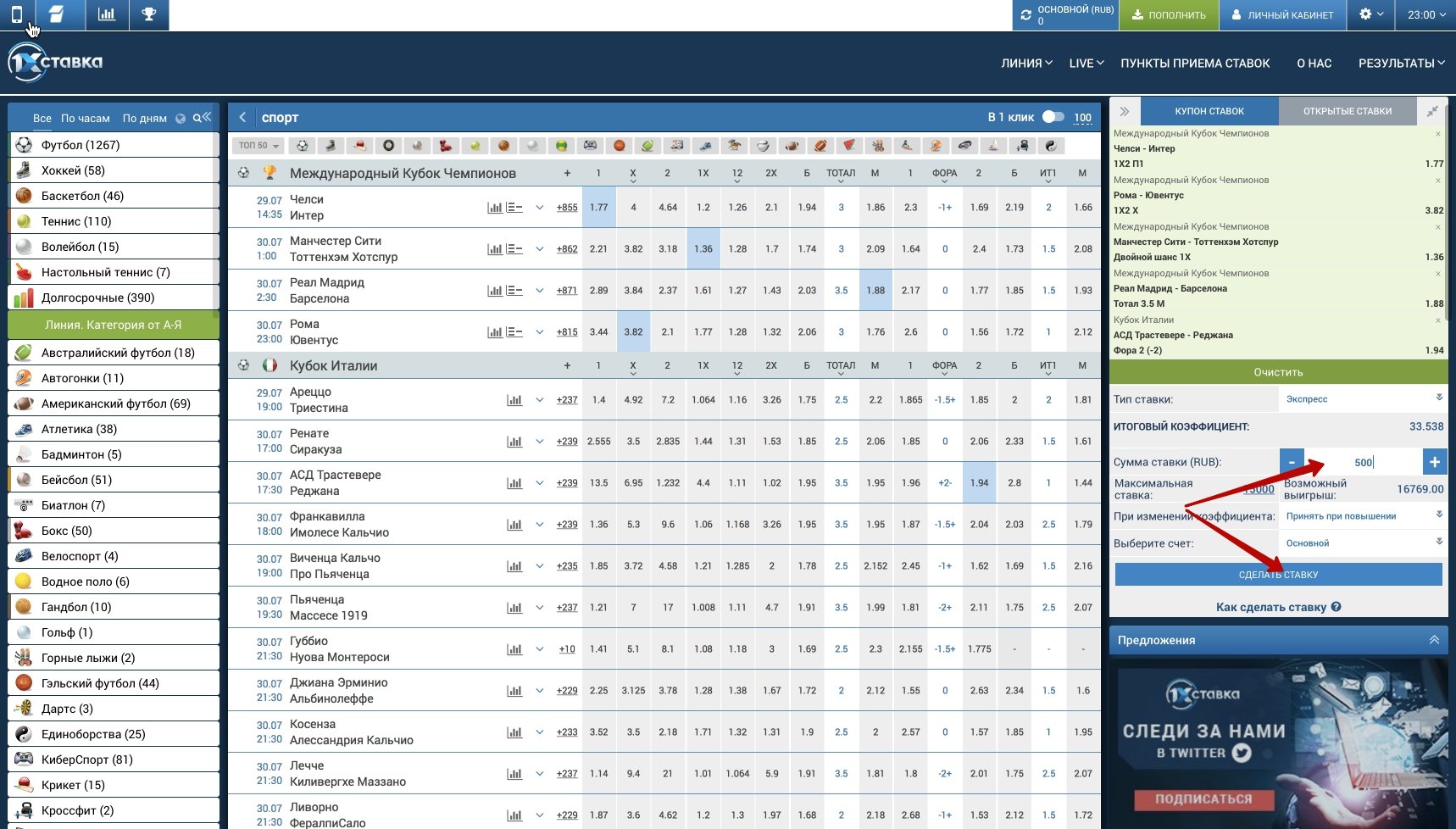Switch to 'По часам' sidebar tab
This screenshot has height=829, width=1456.
click(x=85, y=119)
